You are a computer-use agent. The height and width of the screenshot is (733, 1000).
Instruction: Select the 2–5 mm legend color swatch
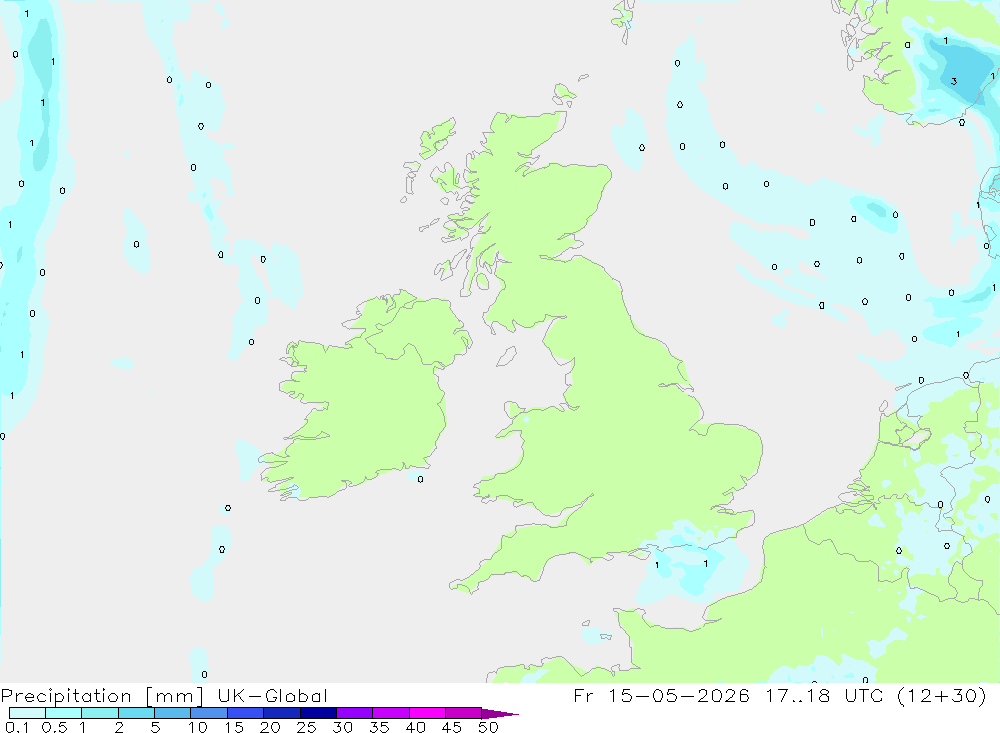(x=136, y=713)
